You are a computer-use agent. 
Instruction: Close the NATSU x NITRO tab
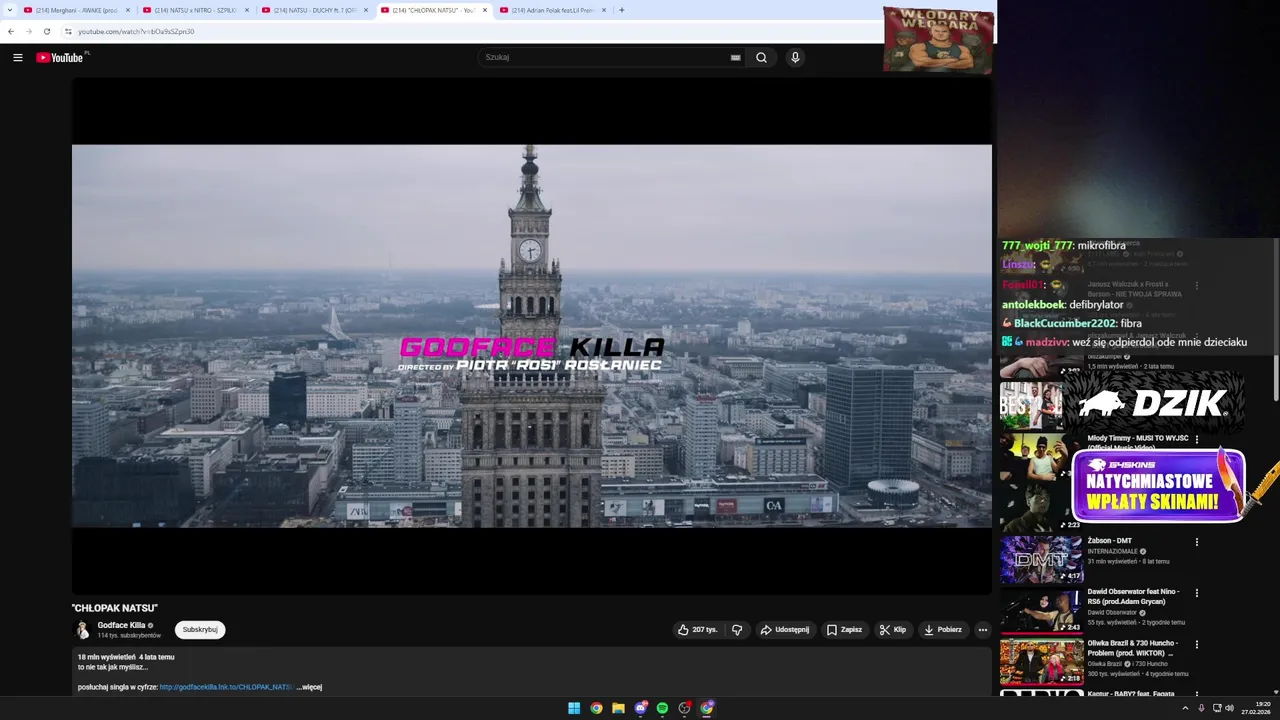click(247, 10)
